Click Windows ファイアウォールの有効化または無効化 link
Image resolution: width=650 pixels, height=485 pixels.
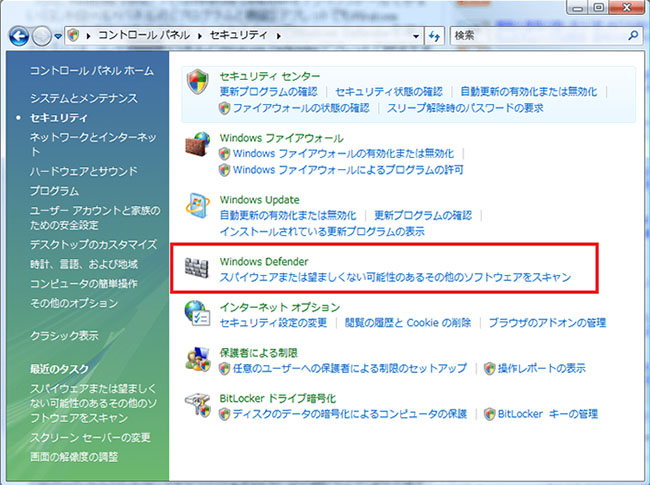pyautogui.click(x=344, y=154)
